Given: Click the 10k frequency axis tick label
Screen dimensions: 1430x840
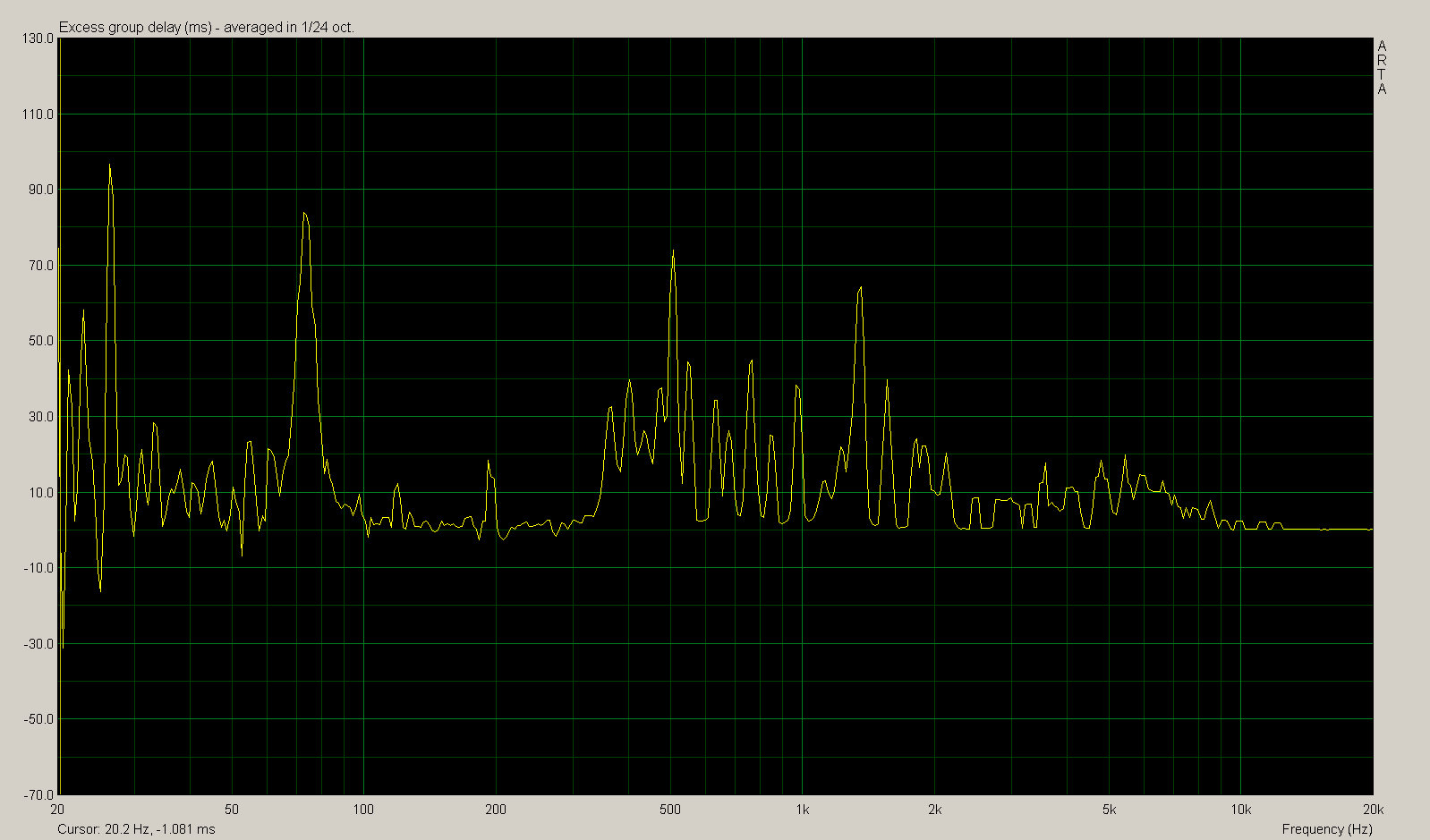Looking at the screenshot, I should point(1240,810).
